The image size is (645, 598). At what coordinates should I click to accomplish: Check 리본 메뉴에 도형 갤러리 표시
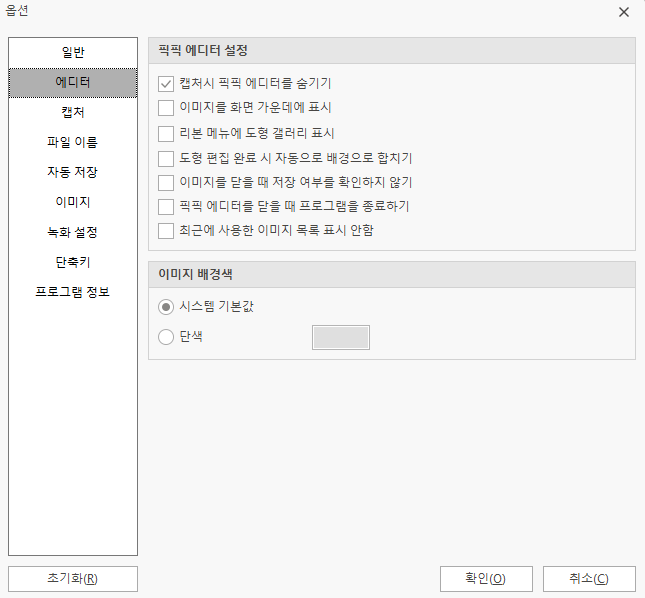[x=166, y=134]
